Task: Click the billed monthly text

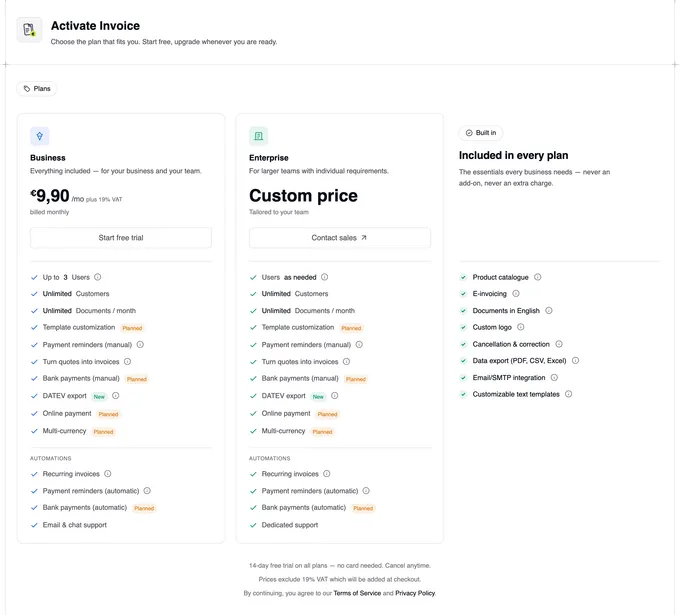Action: [49, 212]
